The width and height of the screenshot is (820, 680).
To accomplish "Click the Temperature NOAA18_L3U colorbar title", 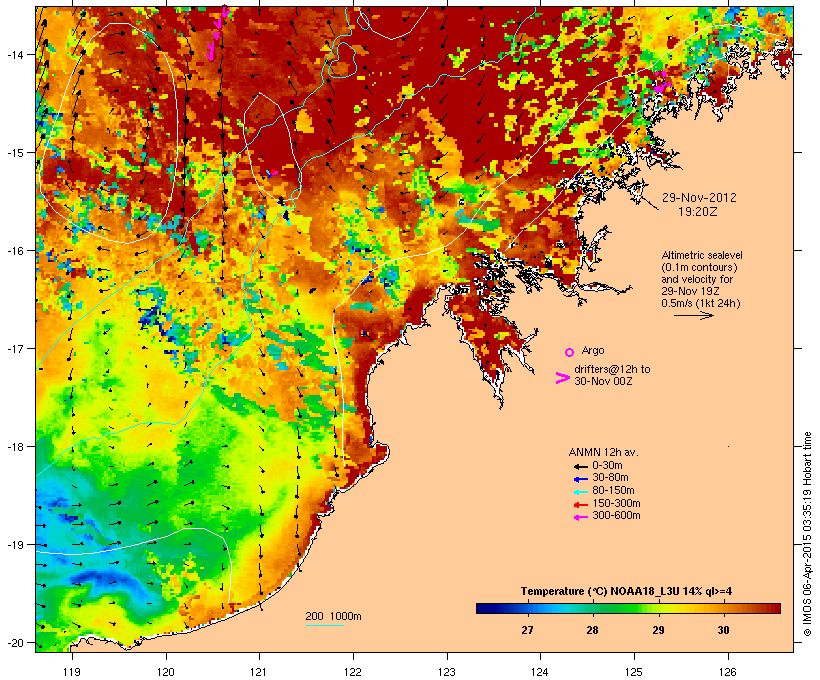I will (x=626, y=592).
